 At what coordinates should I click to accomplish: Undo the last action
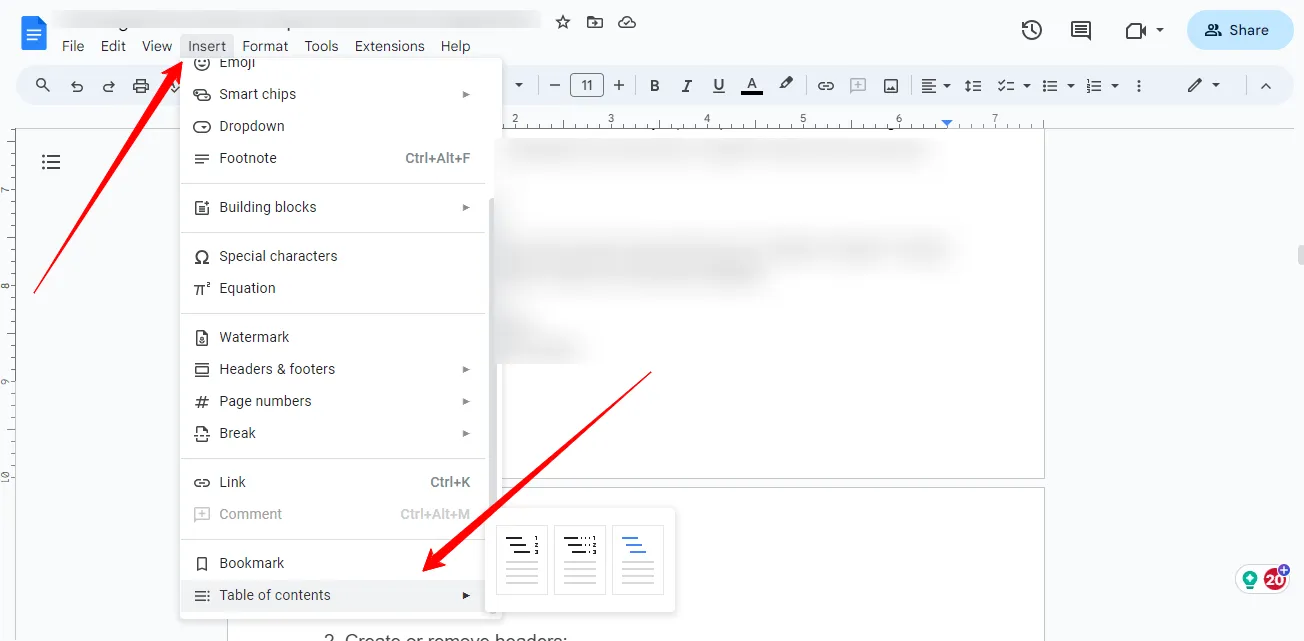76,85
